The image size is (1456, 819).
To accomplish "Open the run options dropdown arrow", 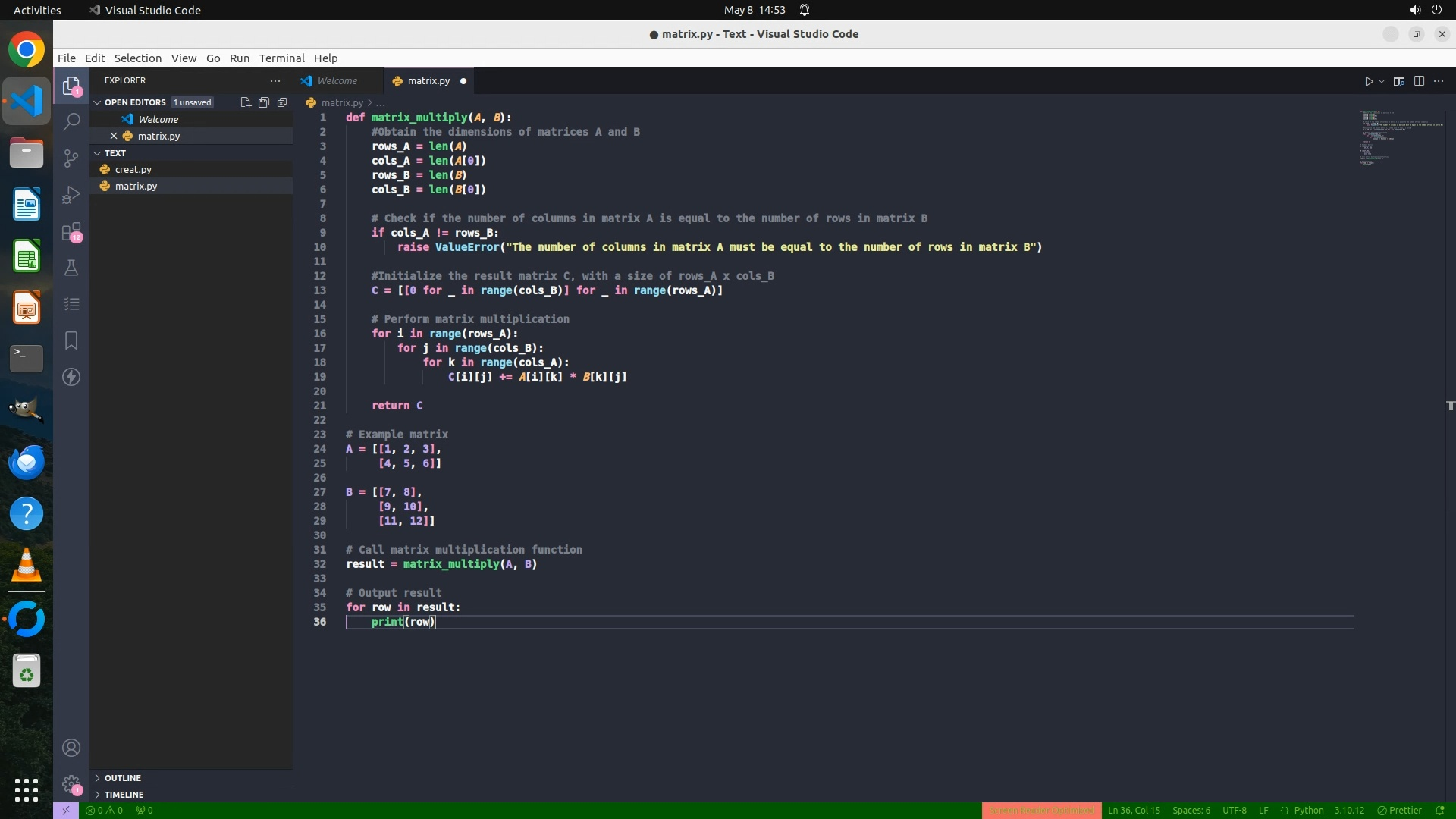I will (x=1382, y=81).
